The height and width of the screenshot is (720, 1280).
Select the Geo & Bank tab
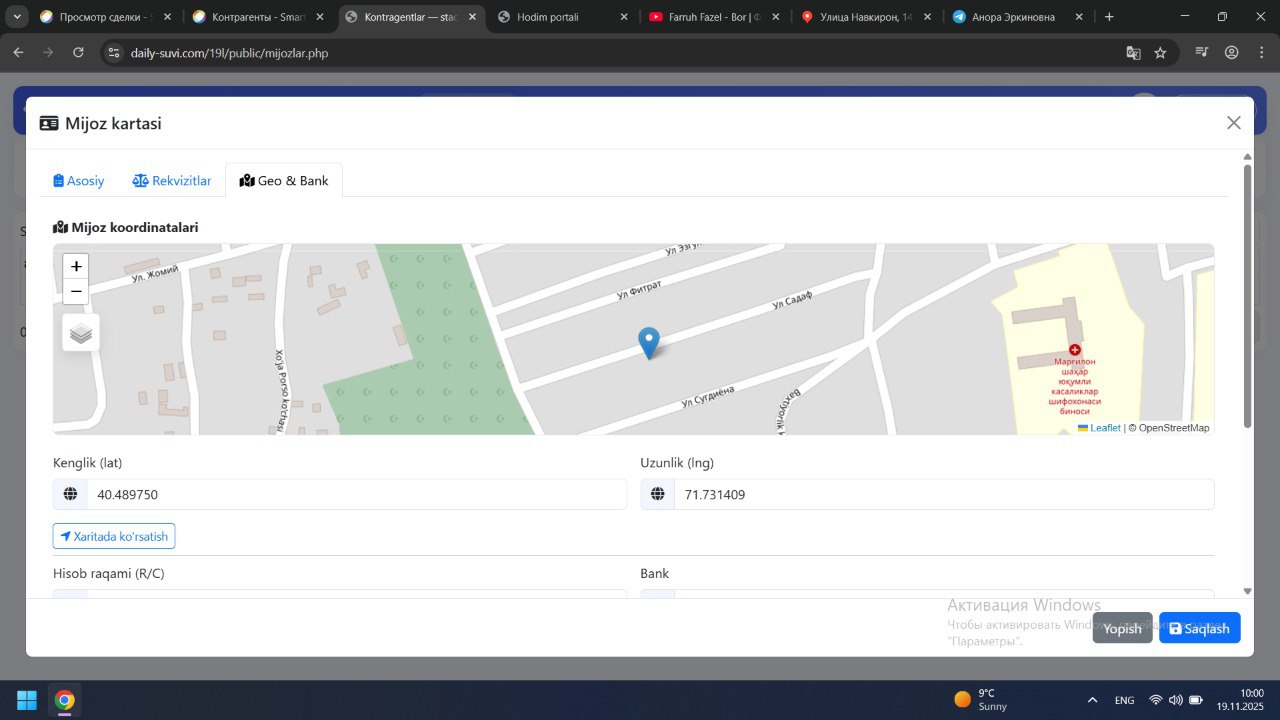(x=284, y=181)
